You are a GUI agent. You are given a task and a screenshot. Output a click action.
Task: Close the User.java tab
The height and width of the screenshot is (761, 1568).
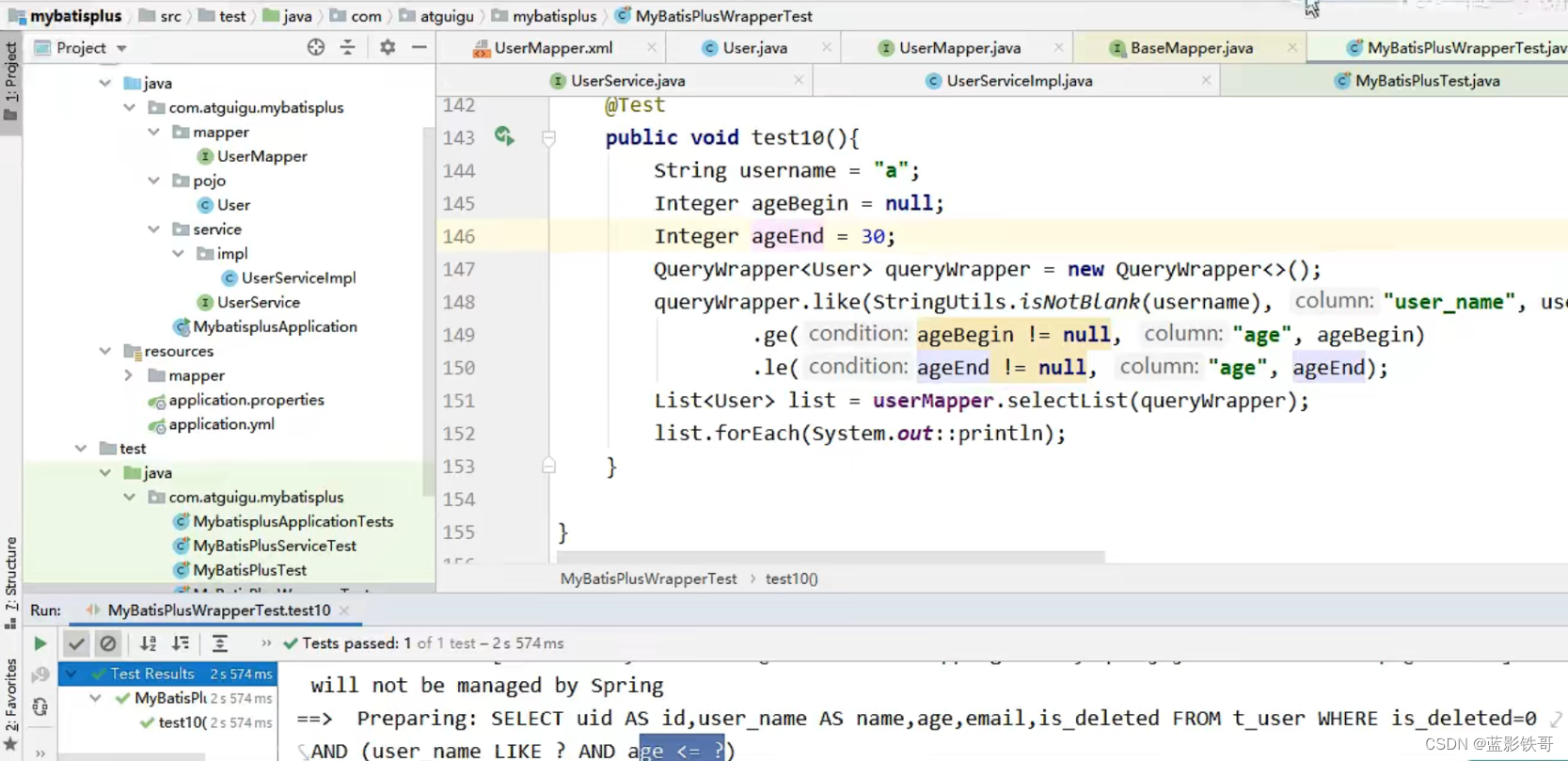(827, 47)
